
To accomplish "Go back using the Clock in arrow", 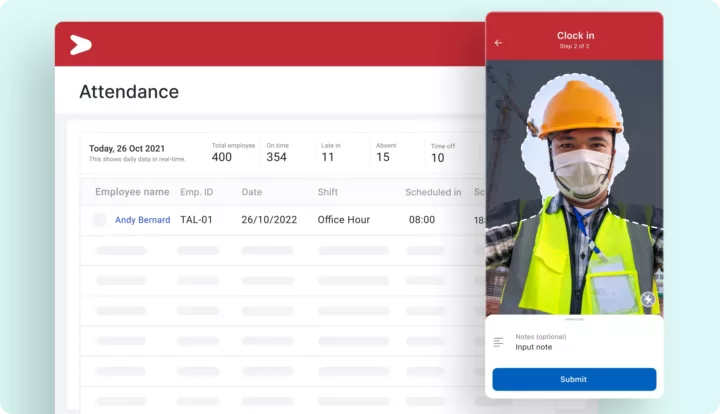I will coord(498,43).
